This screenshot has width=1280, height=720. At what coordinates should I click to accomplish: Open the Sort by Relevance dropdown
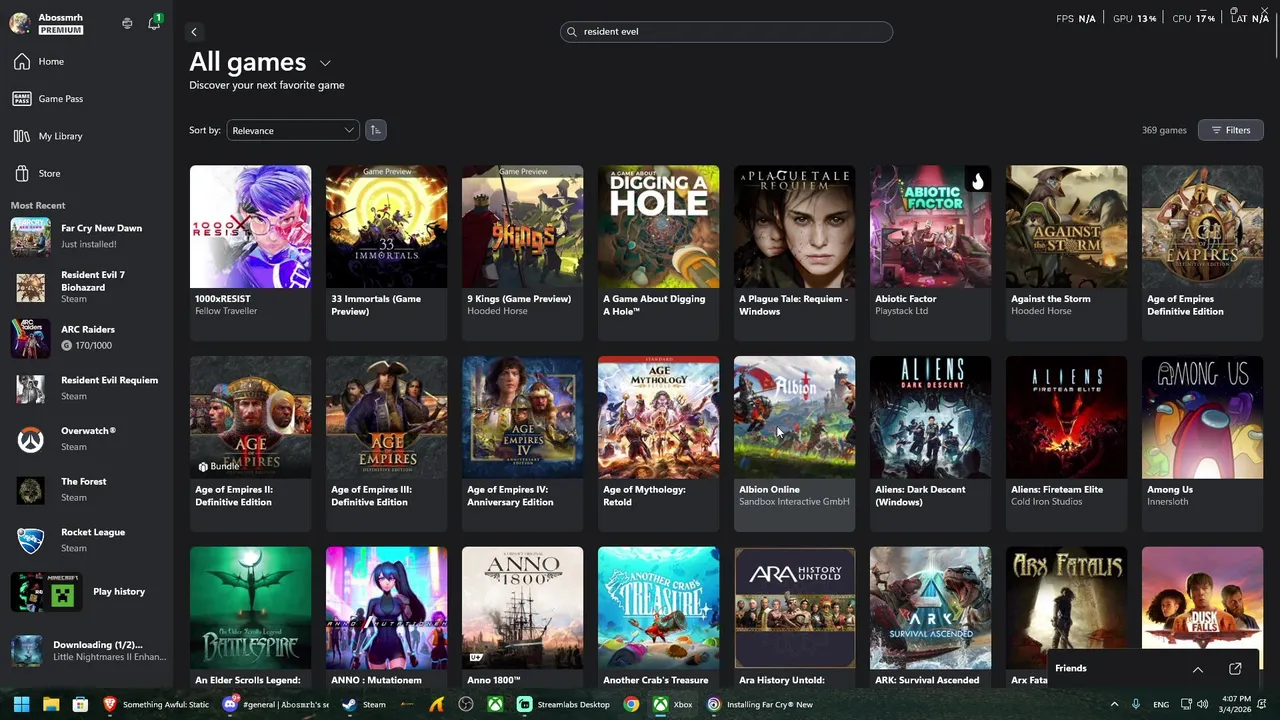point(292,131)
